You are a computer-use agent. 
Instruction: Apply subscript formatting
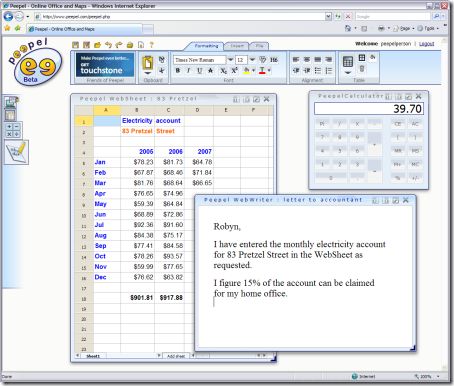coord(223,70)
